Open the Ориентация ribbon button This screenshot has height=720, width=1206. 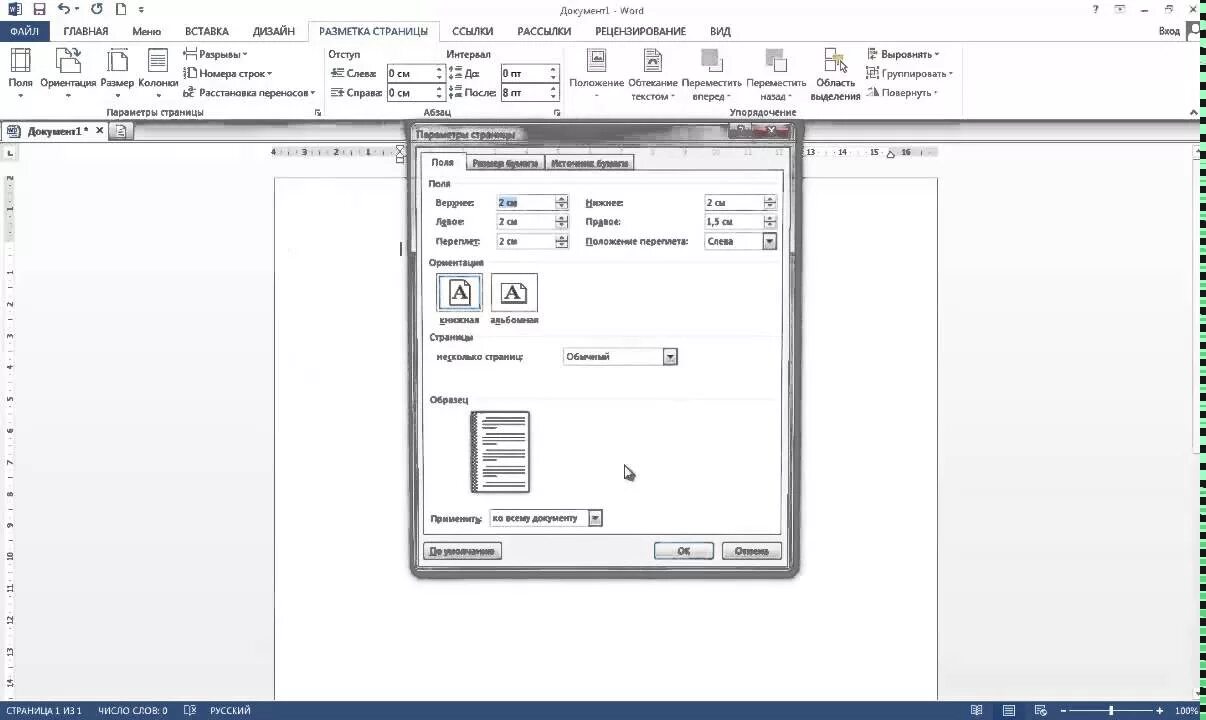click(68, 72)
